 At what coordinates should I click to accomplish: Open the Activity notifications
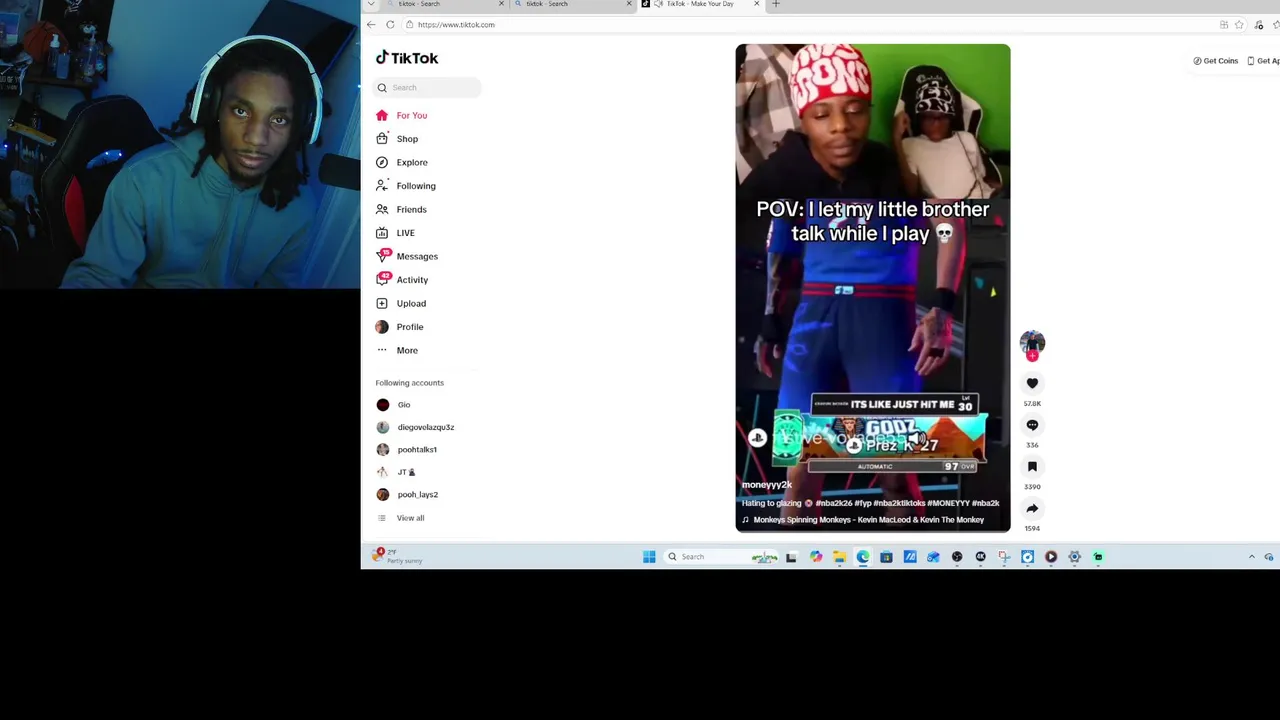[402, 280]
